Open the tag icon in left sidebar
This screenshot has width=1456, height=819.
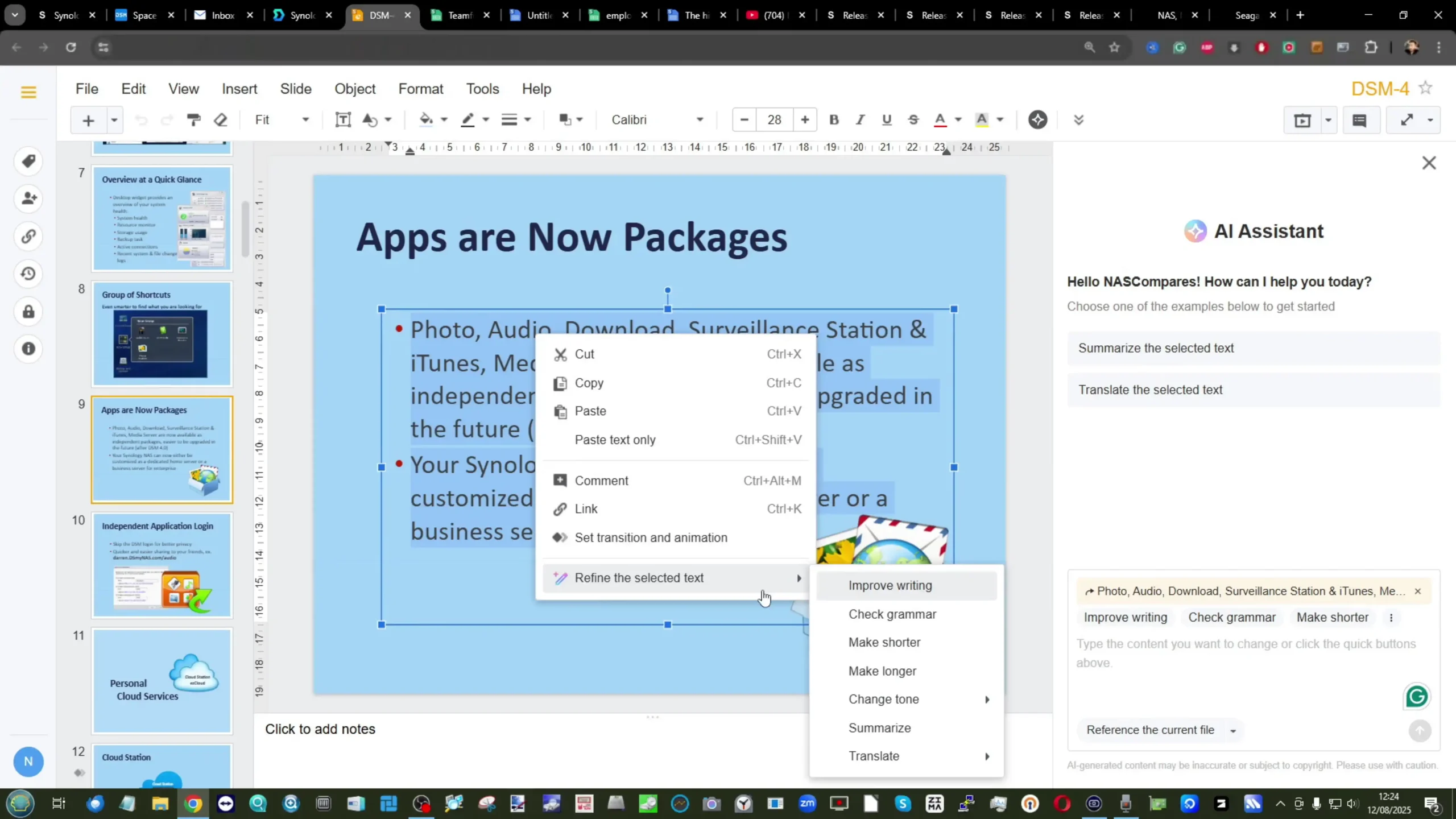pyautogui.click(x=28, y=161)
